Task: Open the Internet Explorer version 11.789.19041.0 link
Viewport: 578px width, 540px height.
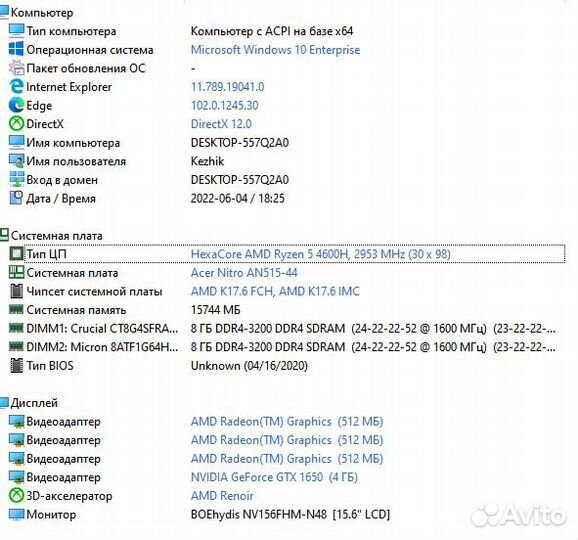Action: click(x=227, y=87)
